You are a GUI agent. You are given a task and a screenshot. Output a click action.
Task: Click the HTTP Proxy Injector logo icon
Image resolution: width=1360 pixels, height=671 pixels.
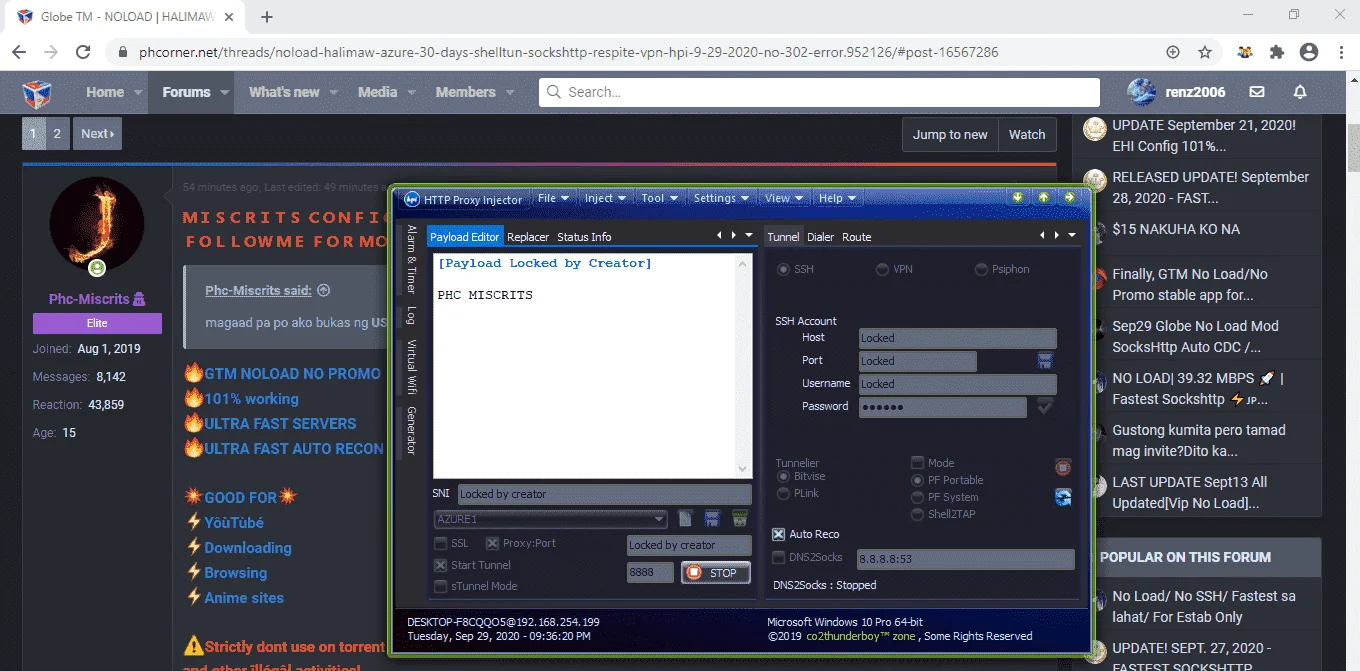(410, 199)
